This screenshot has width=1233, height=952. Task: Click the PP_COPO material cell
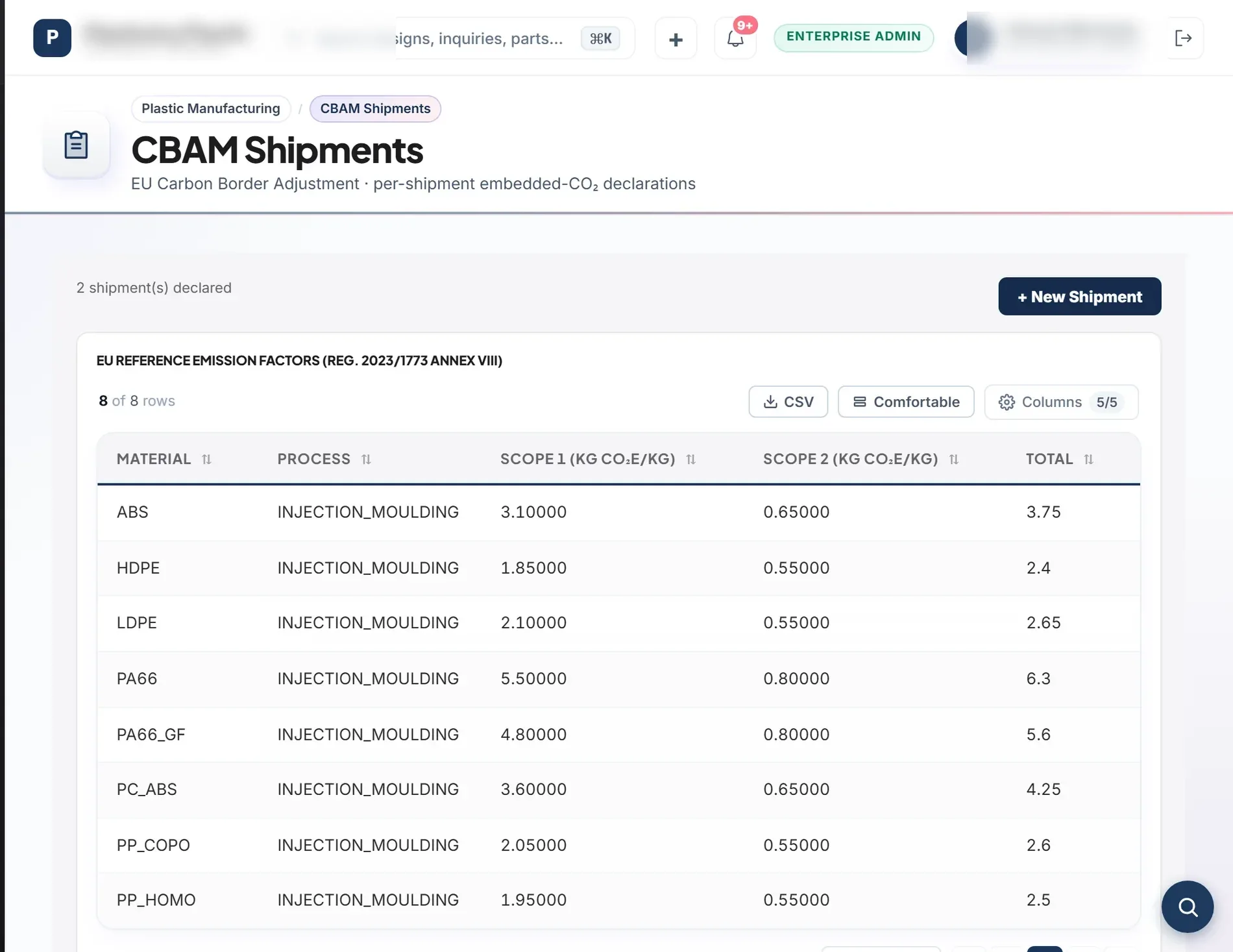(153, 845)
